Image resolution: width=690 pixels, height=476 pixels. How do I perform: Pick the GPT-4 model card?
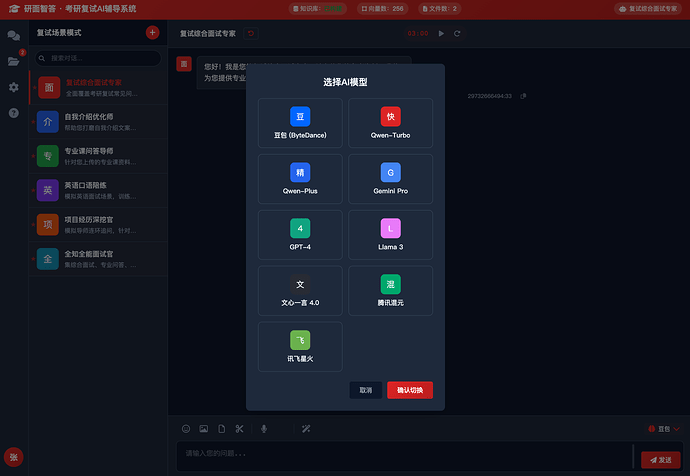pyautogui.click(x=300, y=234)
